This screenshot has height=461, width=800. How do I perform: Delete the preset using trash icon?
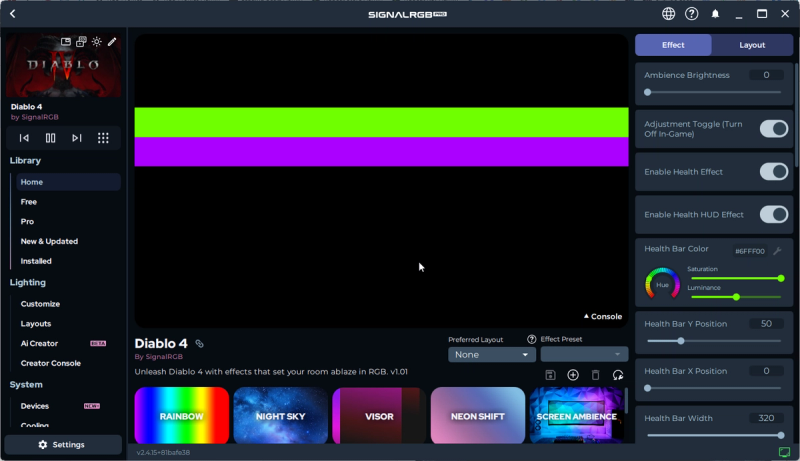pos(595,375)
